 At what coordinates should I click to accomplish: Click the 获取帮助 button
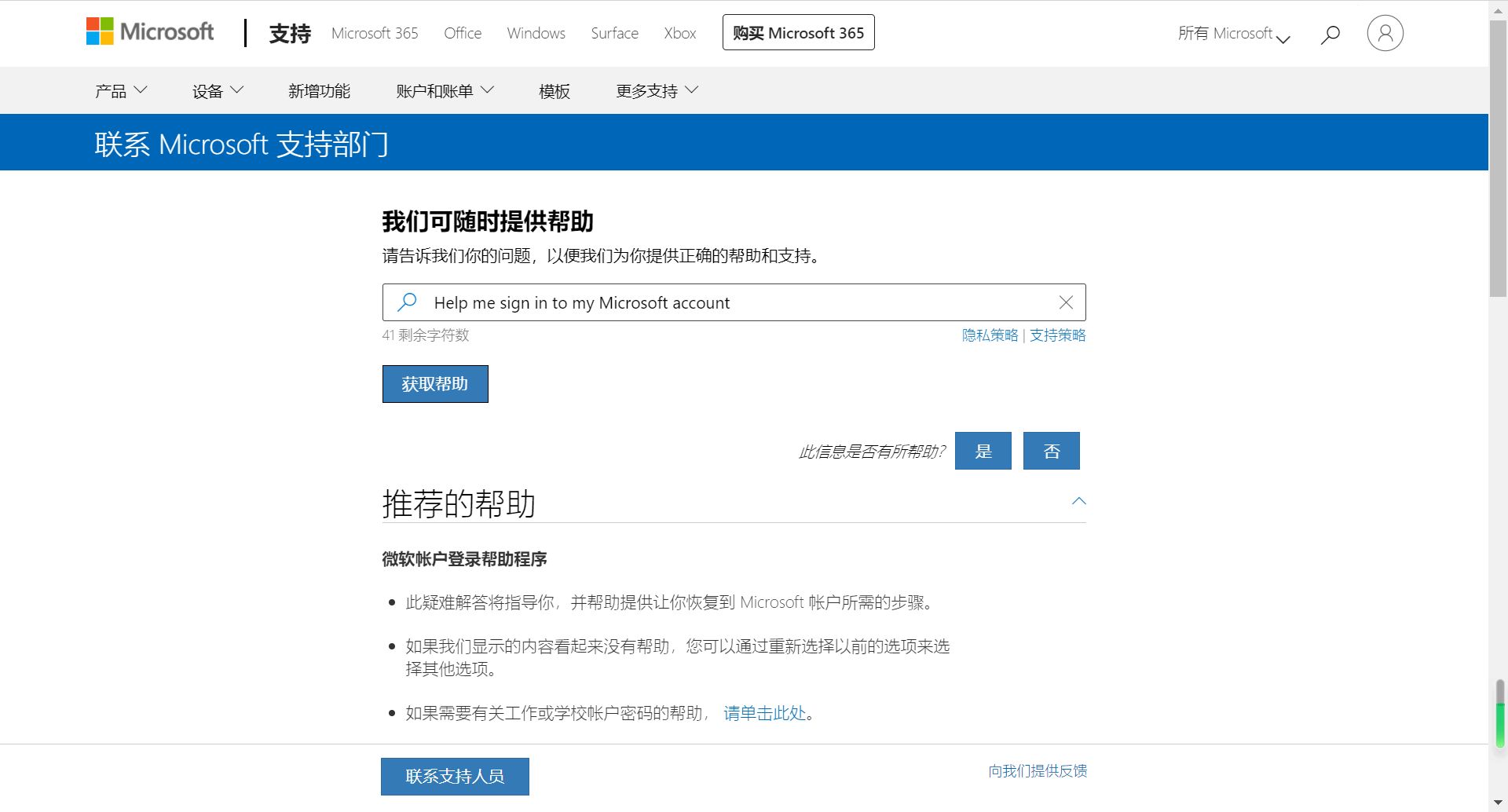[x=435, y=384]
